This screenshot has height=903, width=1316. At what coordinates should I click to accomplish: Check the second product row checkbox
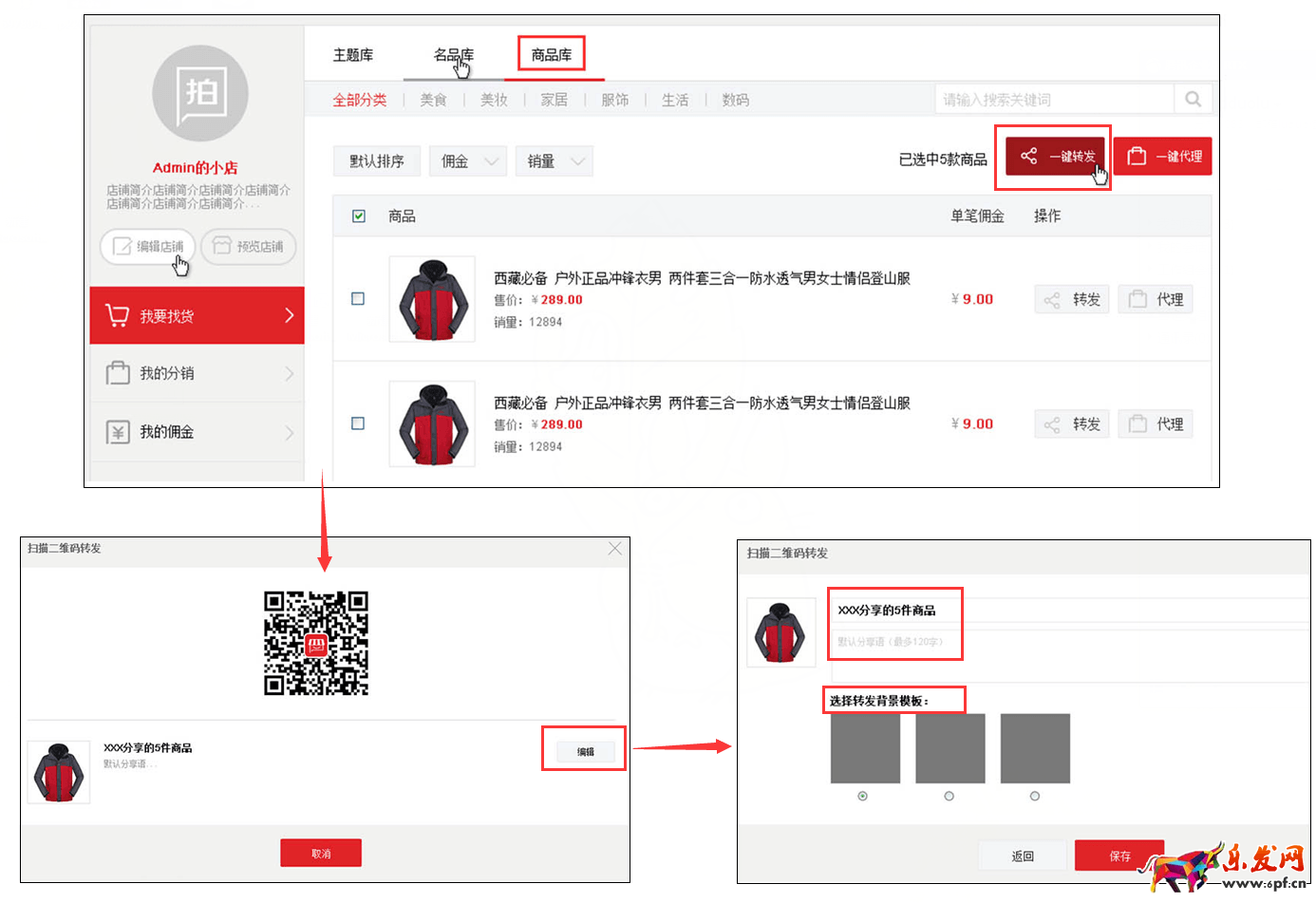[x=358, y=423]
